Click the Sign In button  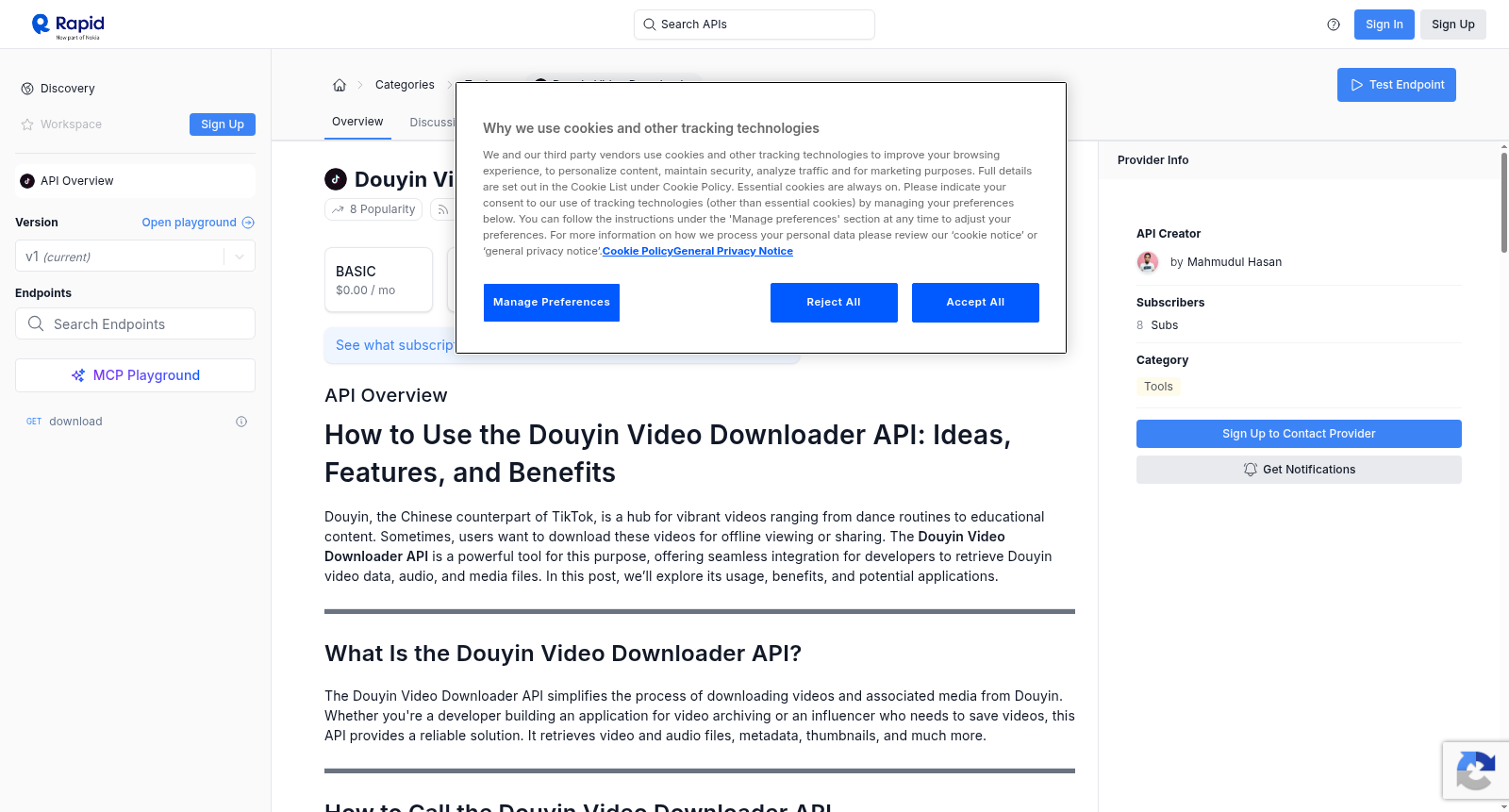coord(1385,25)
